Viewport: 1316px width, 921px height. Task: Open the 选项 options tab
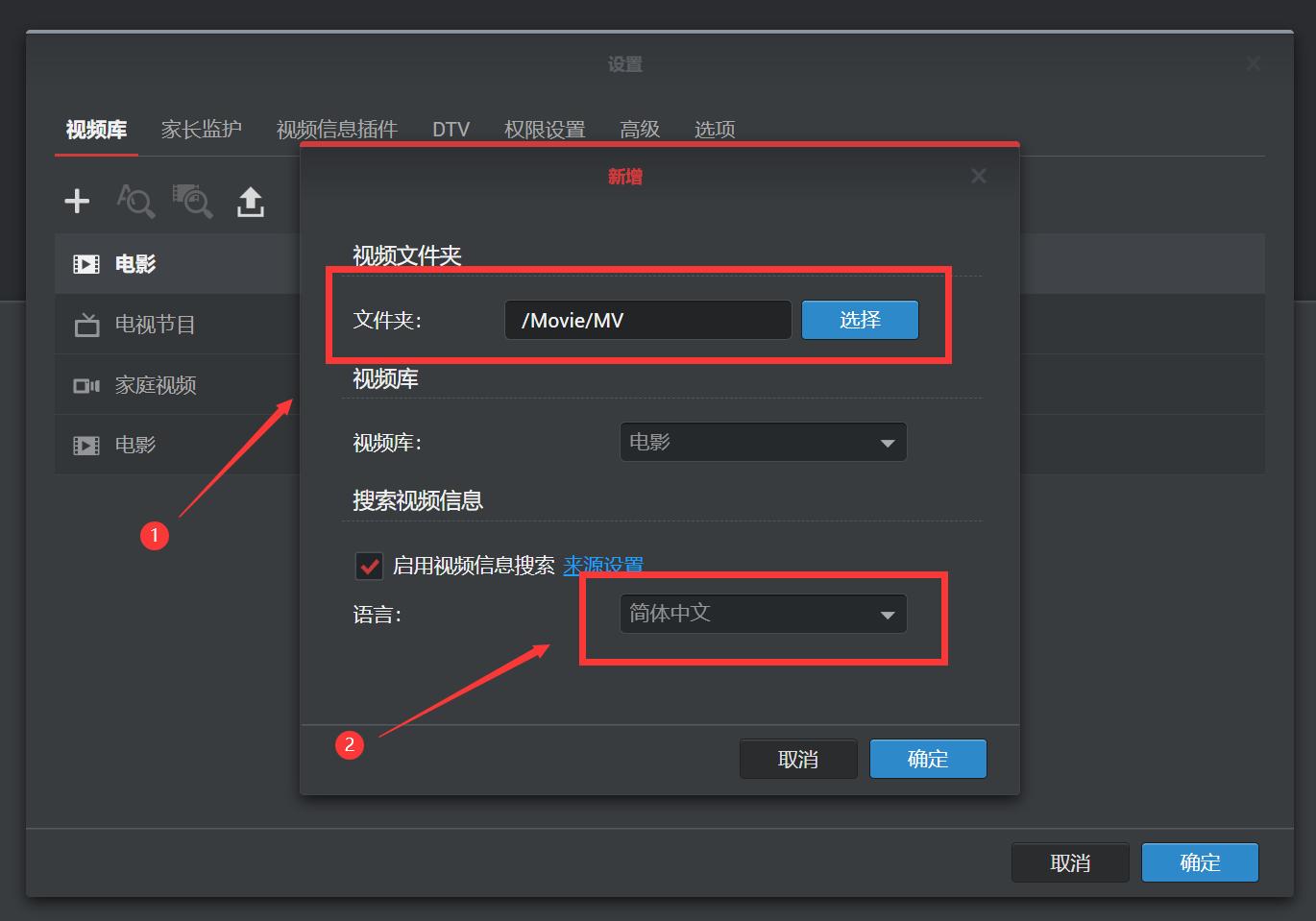coord(714,129)
